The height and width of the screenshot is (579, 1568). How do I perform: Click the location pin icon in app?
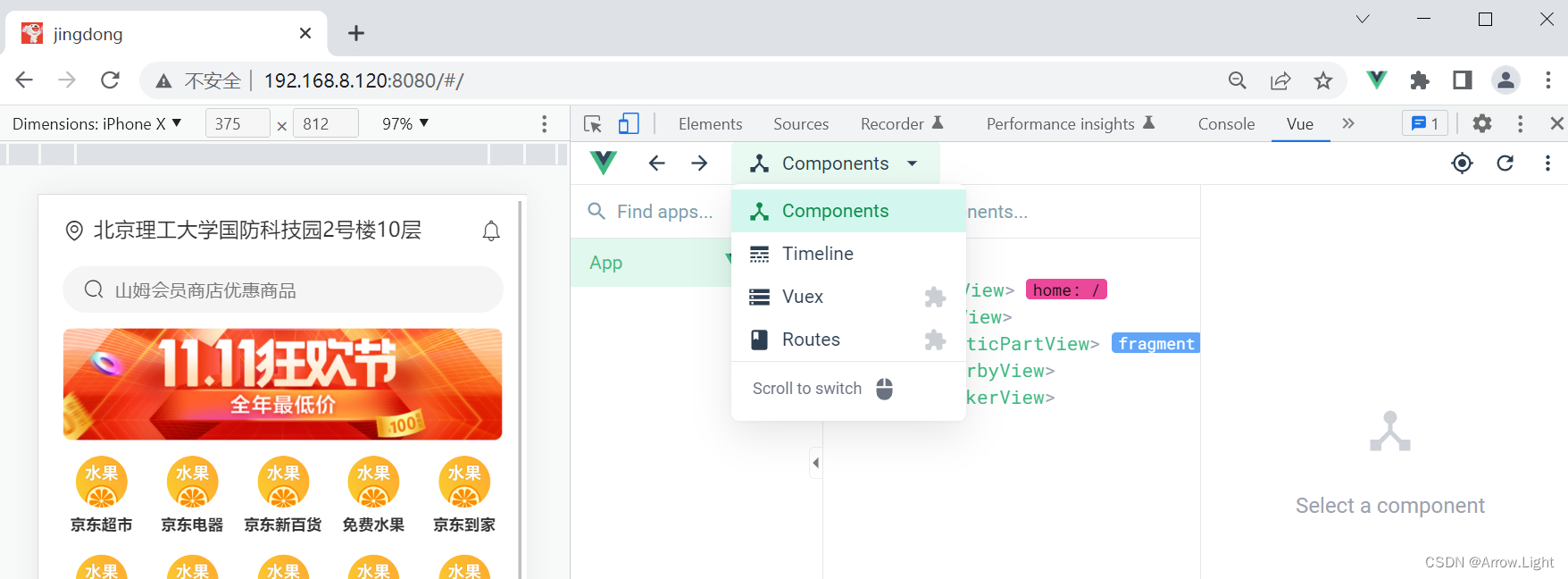(x=74, y=231)
